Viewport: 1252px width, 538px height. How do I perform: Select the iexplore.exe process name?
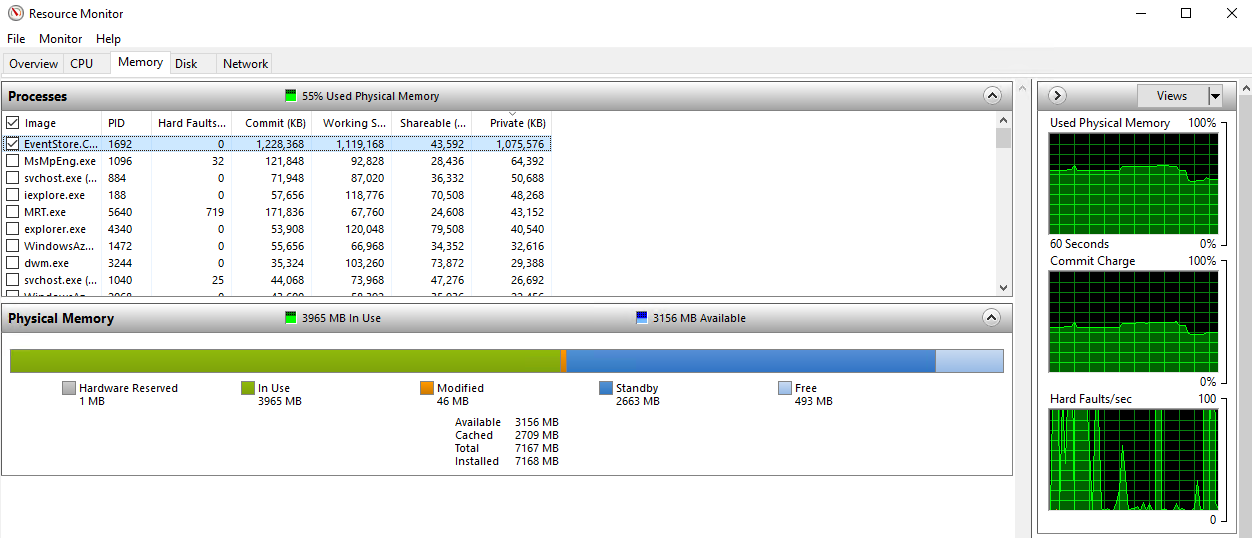point(54,195)
